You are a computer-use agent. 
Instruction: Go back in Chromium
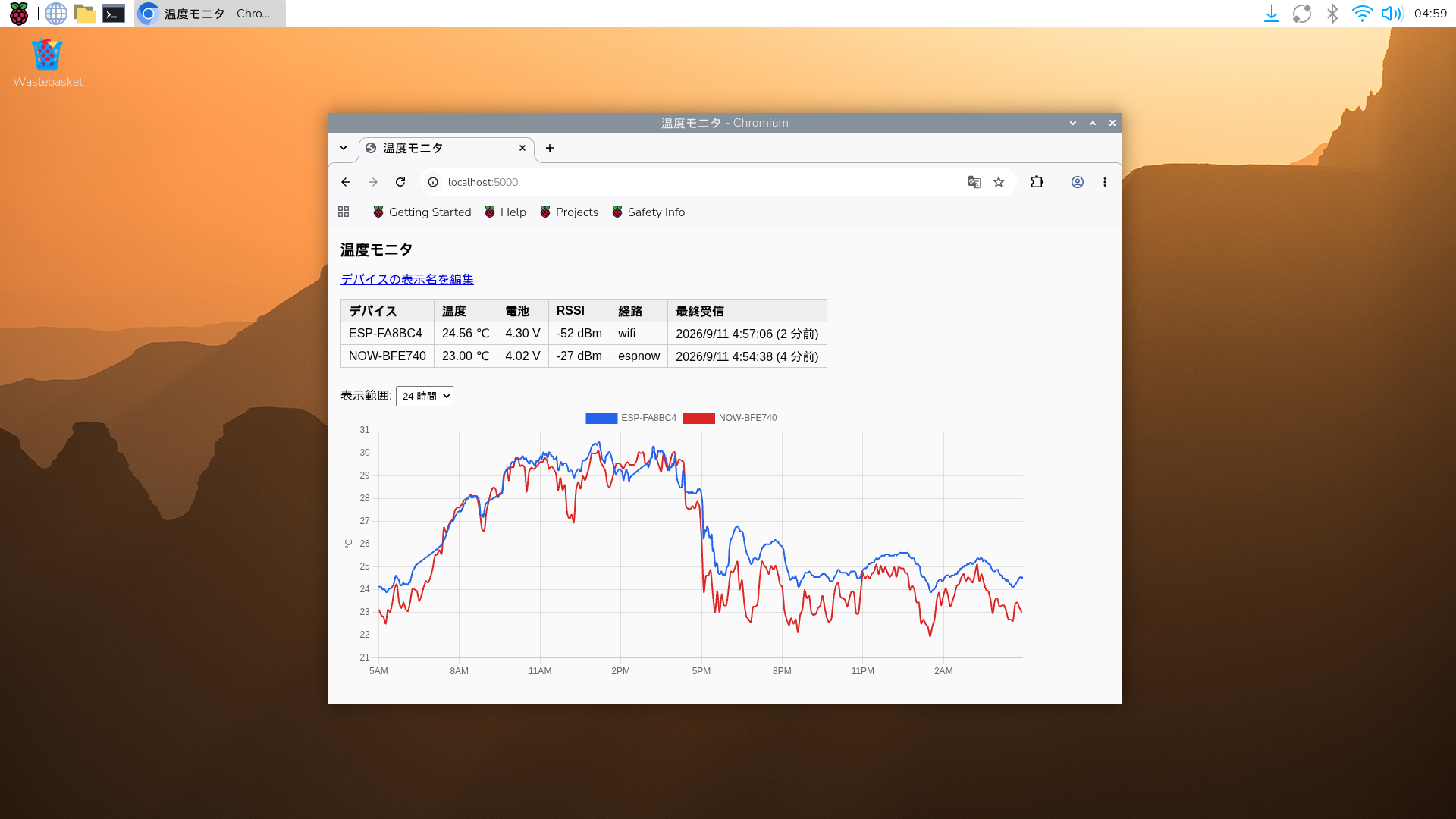click(346, 182)
